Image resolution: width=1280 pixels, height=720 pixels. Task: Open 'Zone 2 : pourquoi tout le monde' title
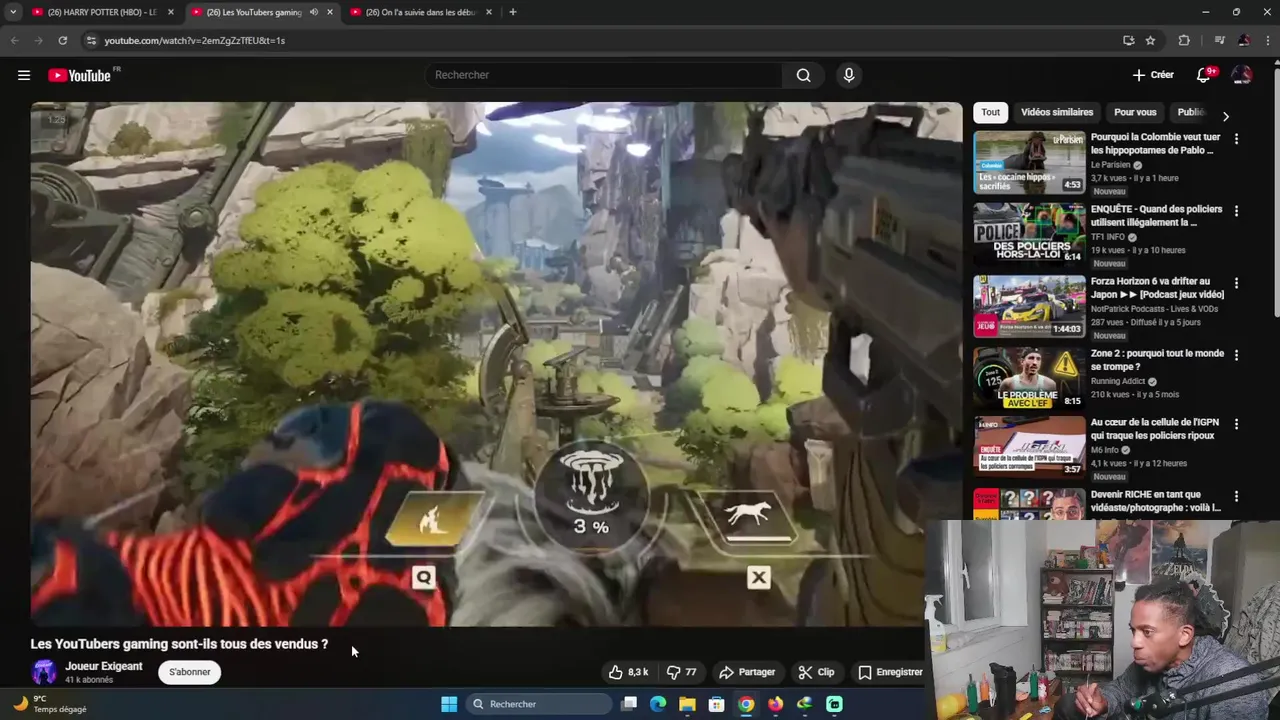1157,360
